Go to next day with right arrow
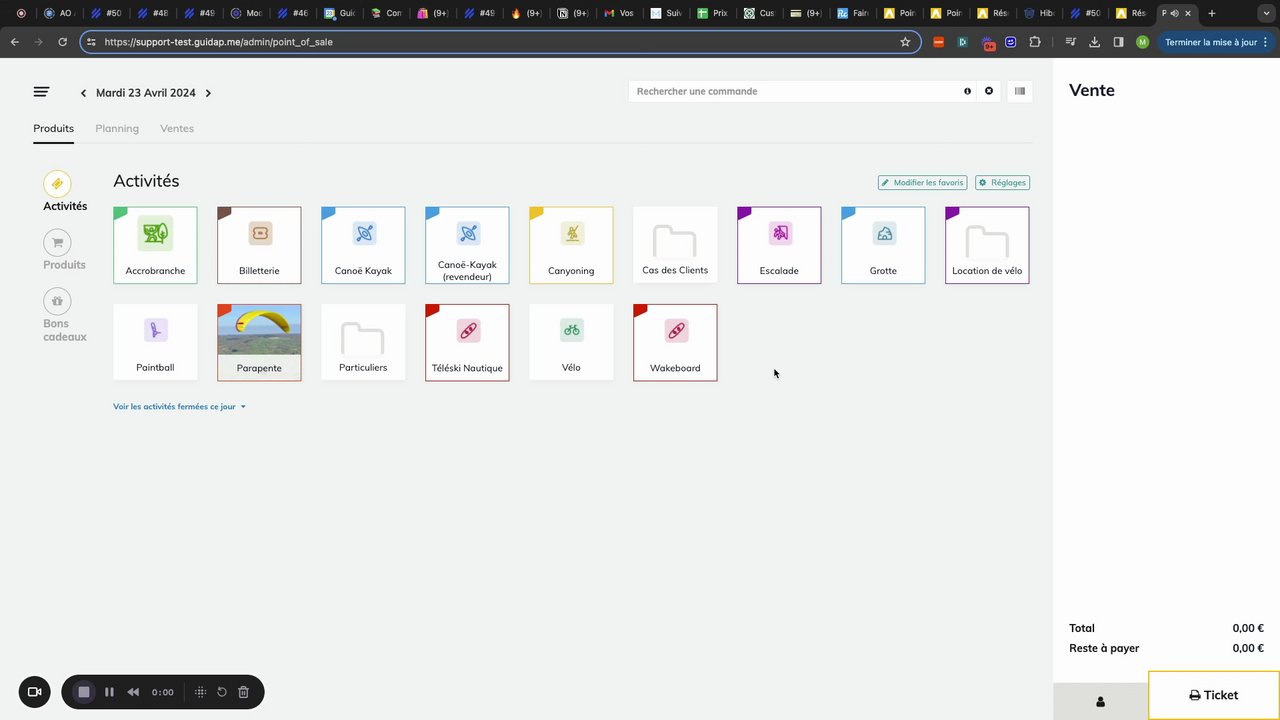 coord(208,93)
